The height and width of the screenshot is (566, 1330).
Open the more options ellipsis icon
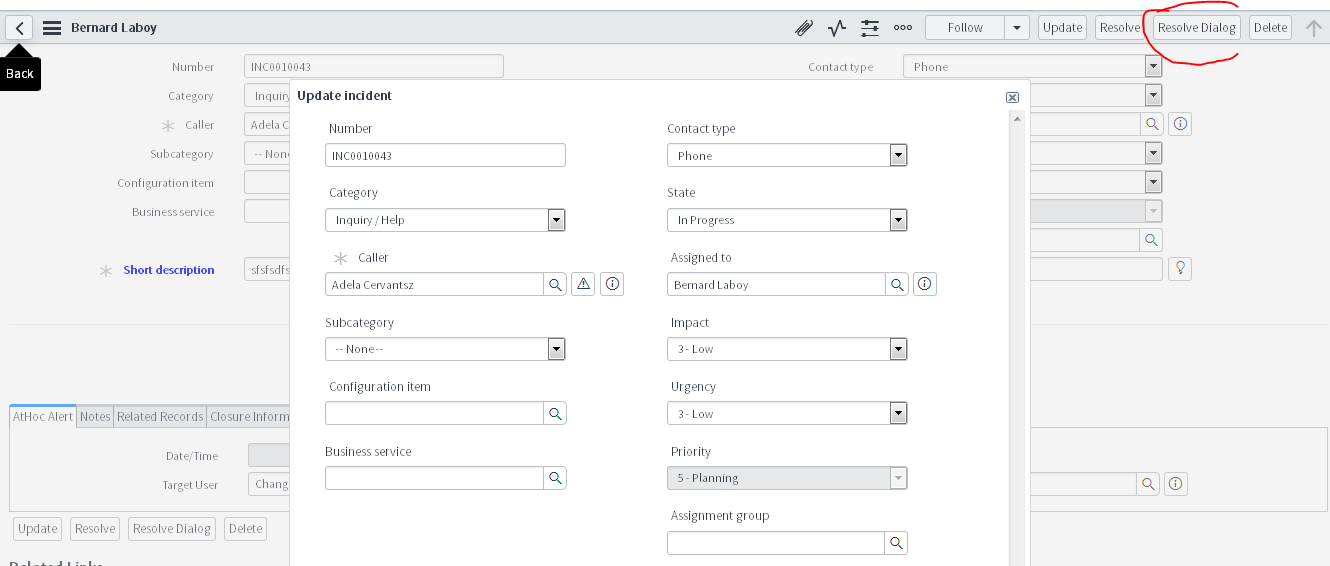click(903, 28)
